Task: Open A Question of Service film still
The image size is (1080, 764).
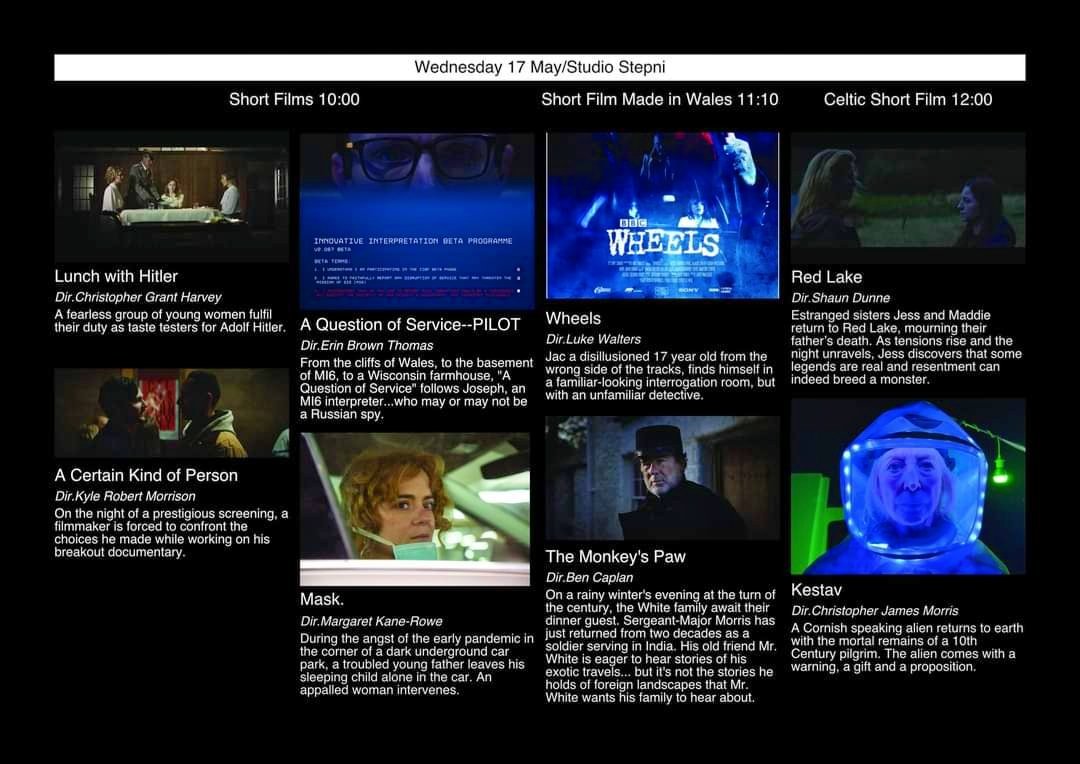Action: (x=417, y=221)
